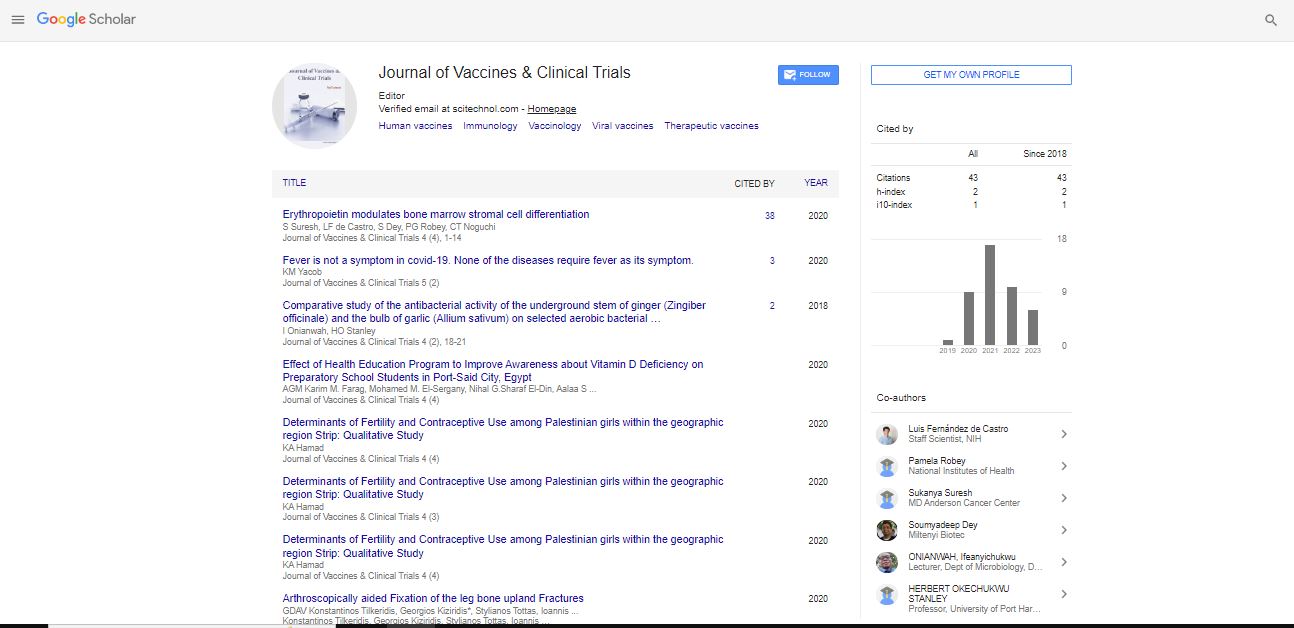Select the Therapeutic vaccines tag
Viewport: 1294px width, 628px height.
coord(711,126)
